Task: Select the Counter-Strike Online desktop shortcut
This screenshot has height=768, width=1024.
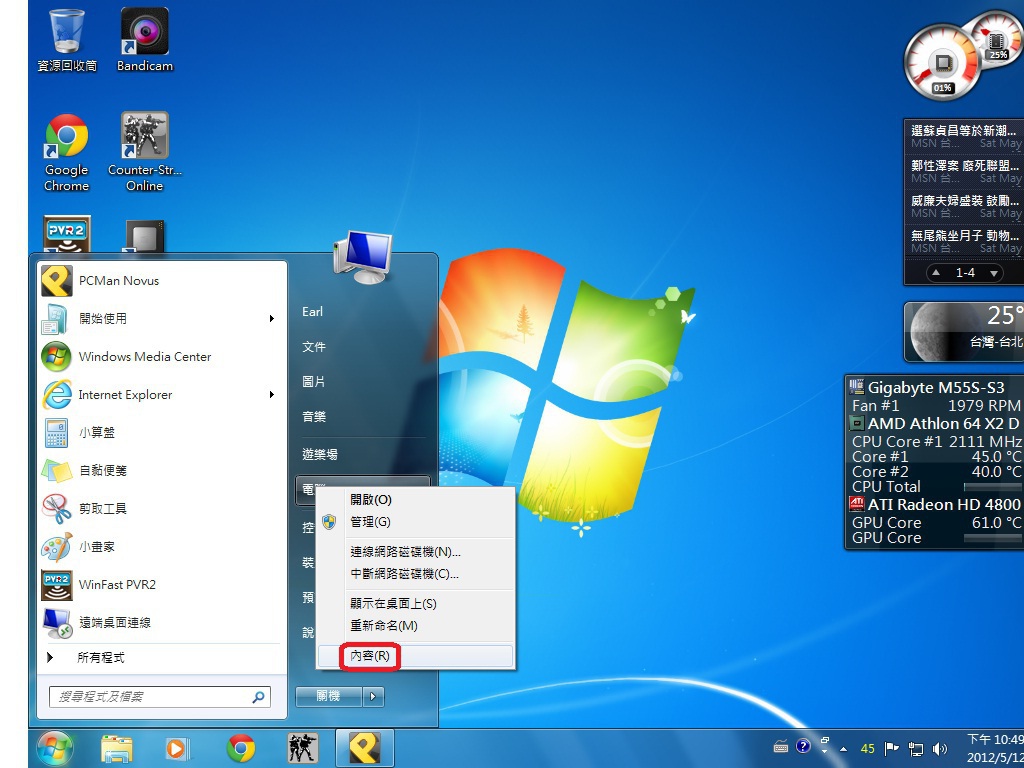Action: [144, 153]
